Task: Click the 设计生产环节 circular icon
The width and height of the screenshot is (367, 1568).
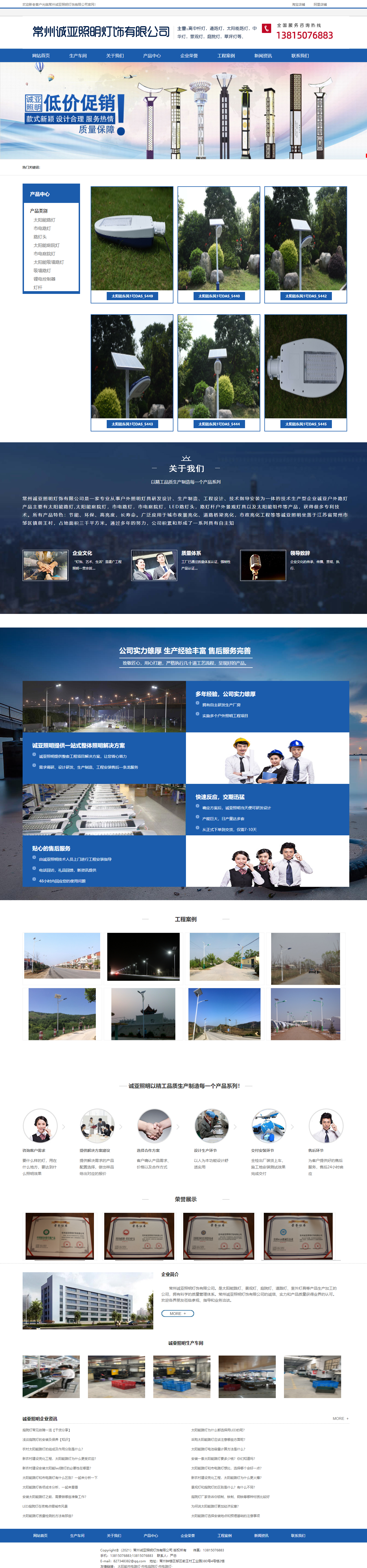Action: pyautogui.click(x=211, y=1125)
